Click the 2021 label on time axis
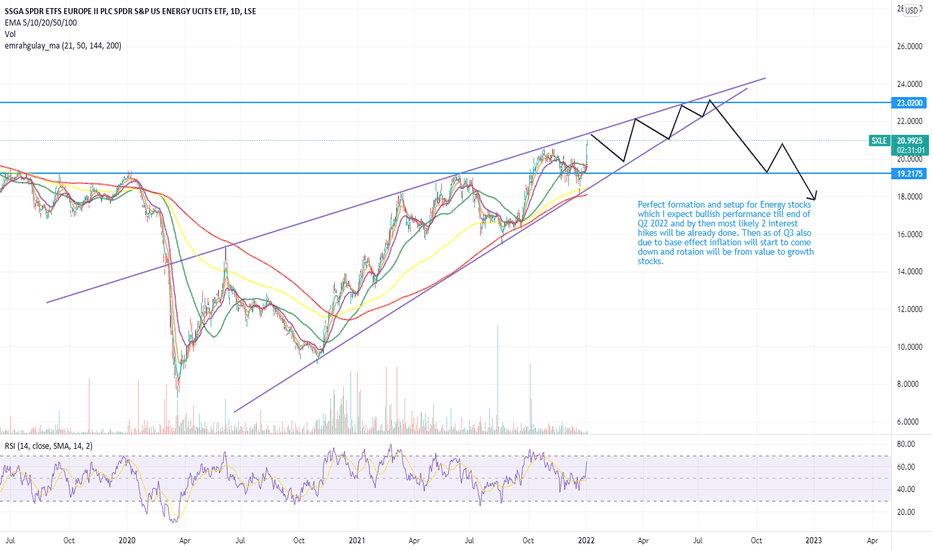 (x=357, y=540)
